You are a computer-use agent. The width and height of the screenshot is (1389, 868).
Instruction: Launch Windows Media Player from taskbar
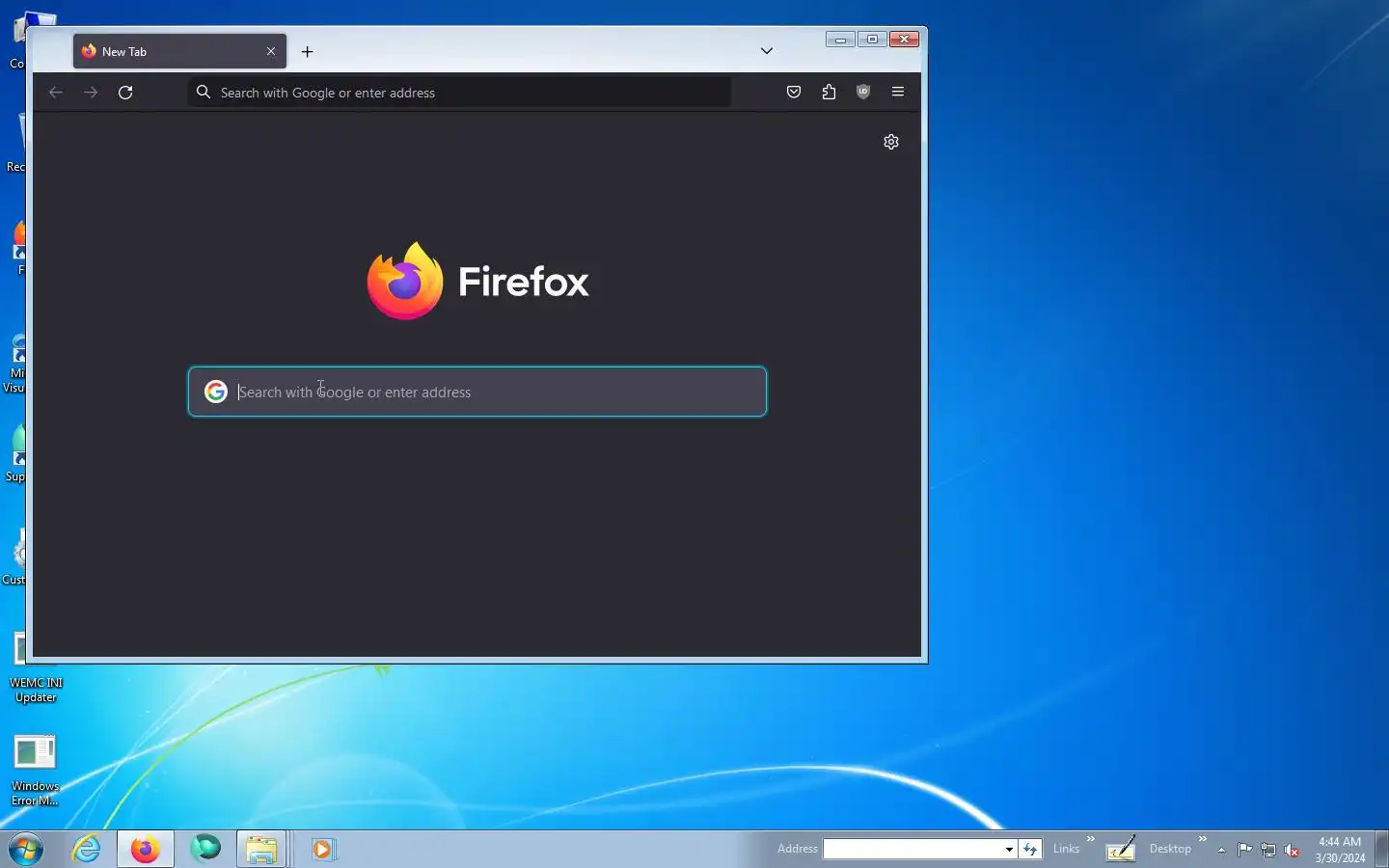pos(323,850)
